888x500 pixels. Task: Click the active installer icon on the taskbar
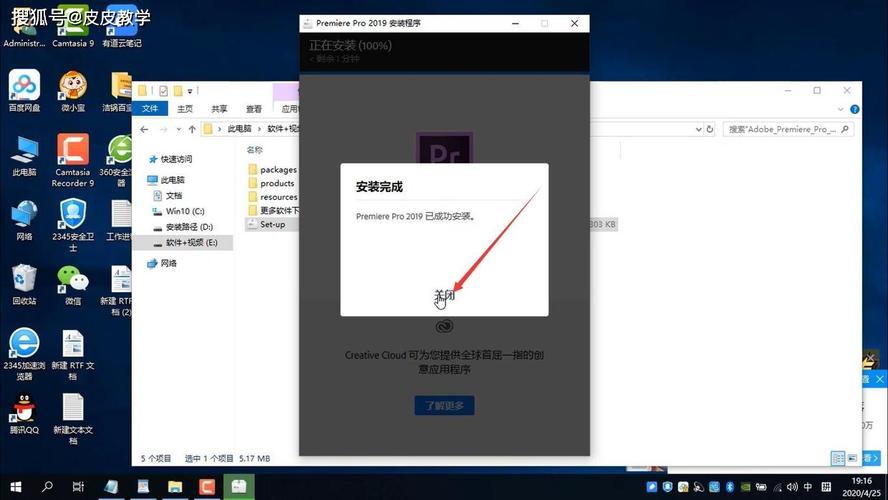(238, 486)
